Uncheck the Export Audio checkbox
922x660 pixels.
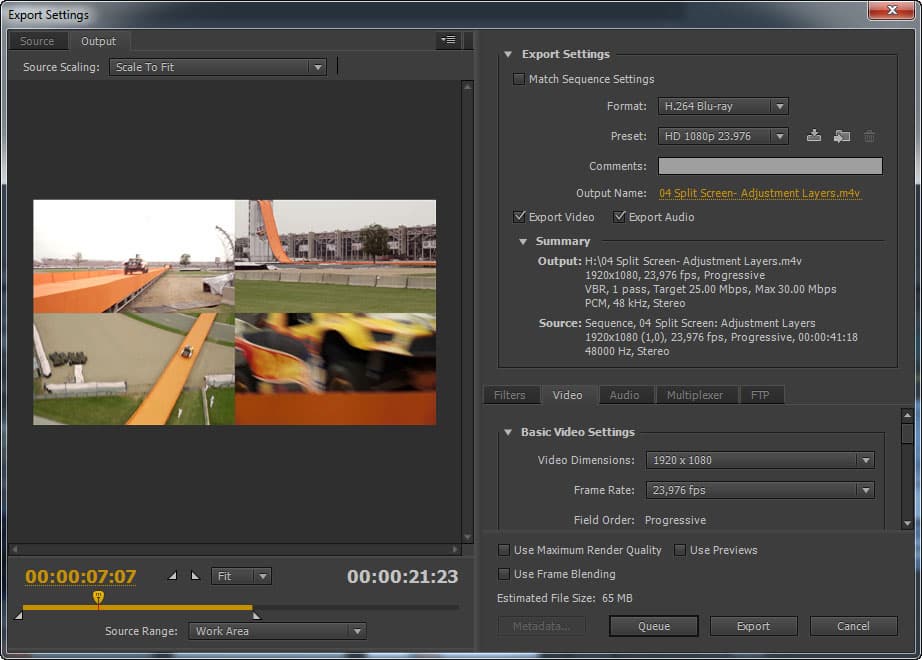[x=620, y=217]
